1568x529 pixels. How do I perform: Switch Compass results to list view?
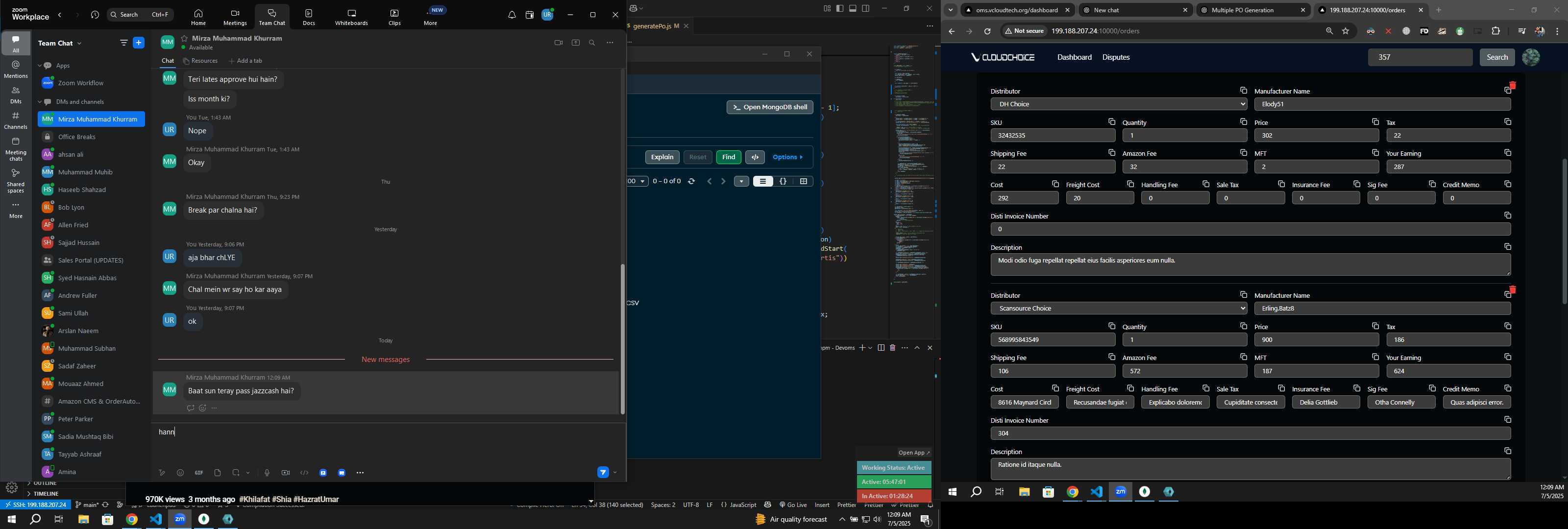[763, 181]
